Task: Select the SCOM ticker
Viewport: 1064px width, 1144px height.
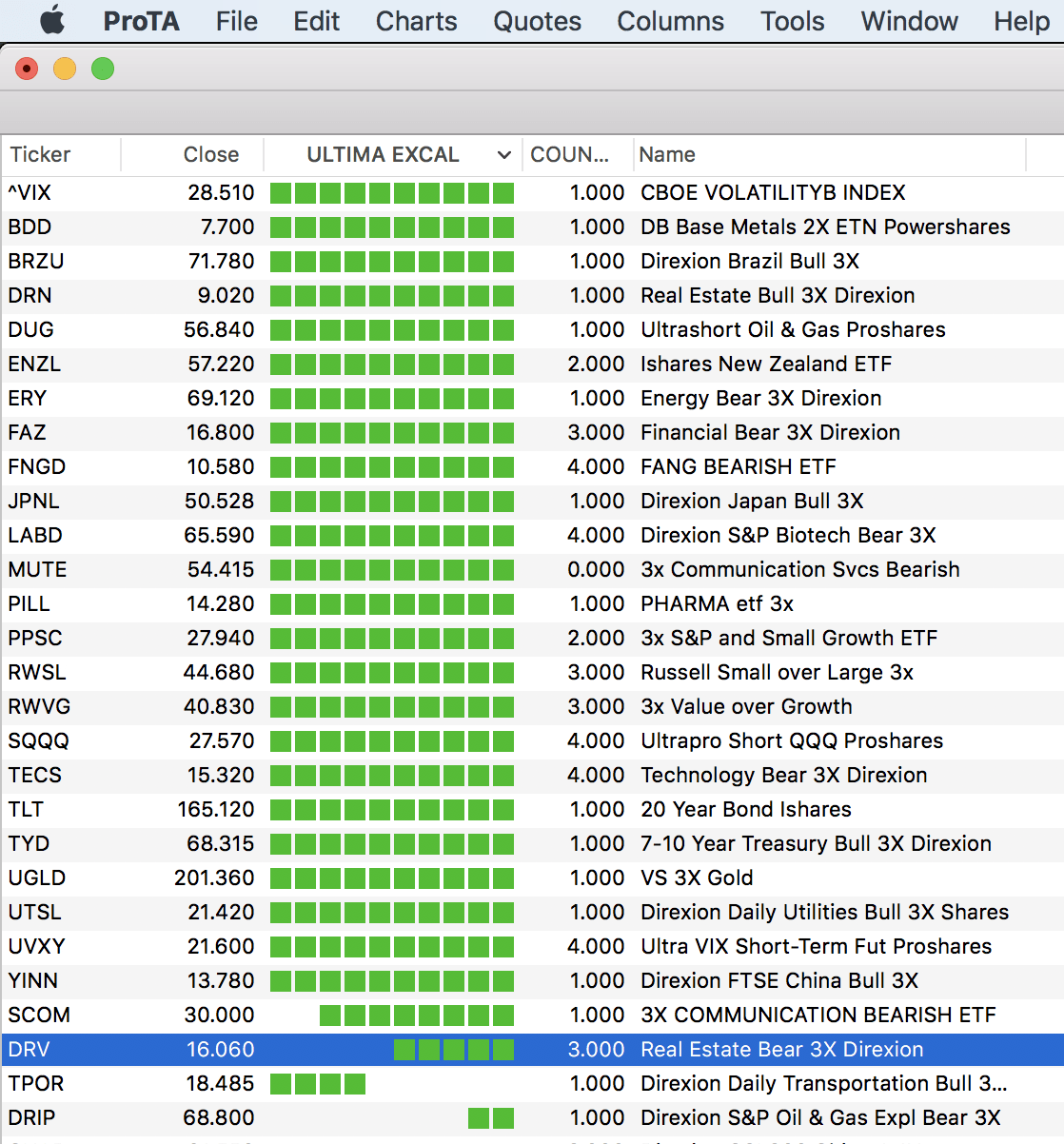Action: [39, 1015]
